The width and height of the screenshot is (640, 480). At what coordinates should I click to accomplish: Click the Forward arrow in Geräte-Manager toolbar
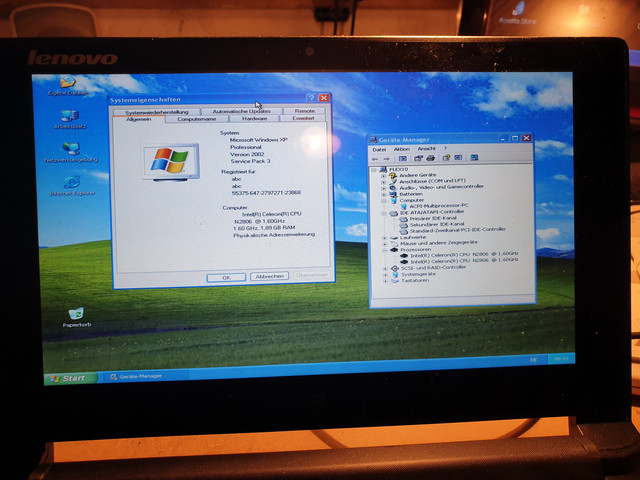click(387, 159)
